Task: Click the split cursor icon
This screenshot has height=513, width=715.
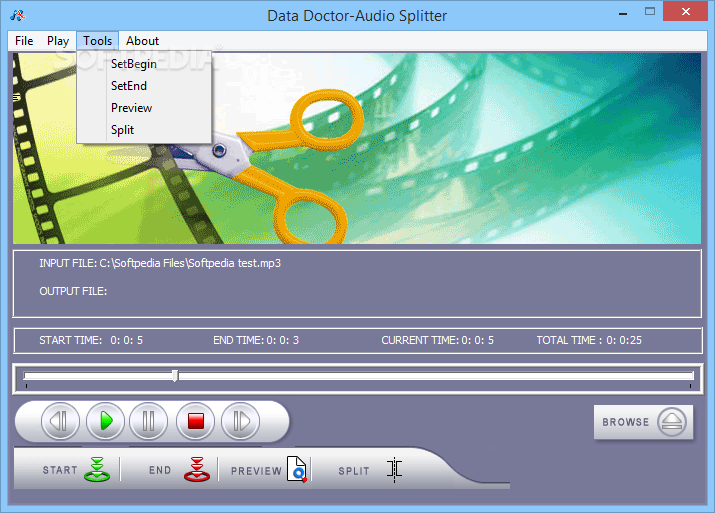Action: click(x=395, y=469)
